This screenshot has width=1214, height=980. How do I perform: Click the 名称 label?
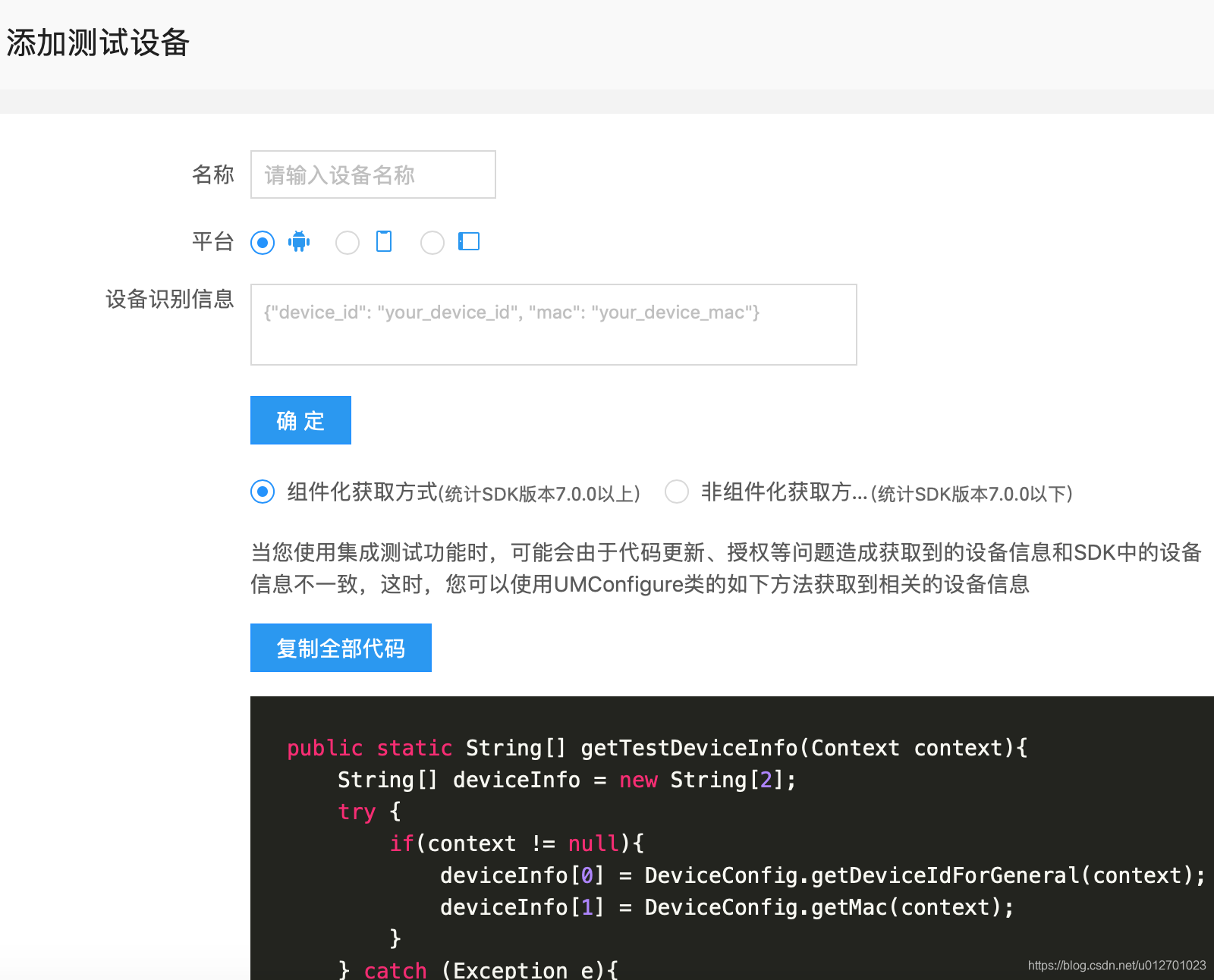(x=213, y=174)
